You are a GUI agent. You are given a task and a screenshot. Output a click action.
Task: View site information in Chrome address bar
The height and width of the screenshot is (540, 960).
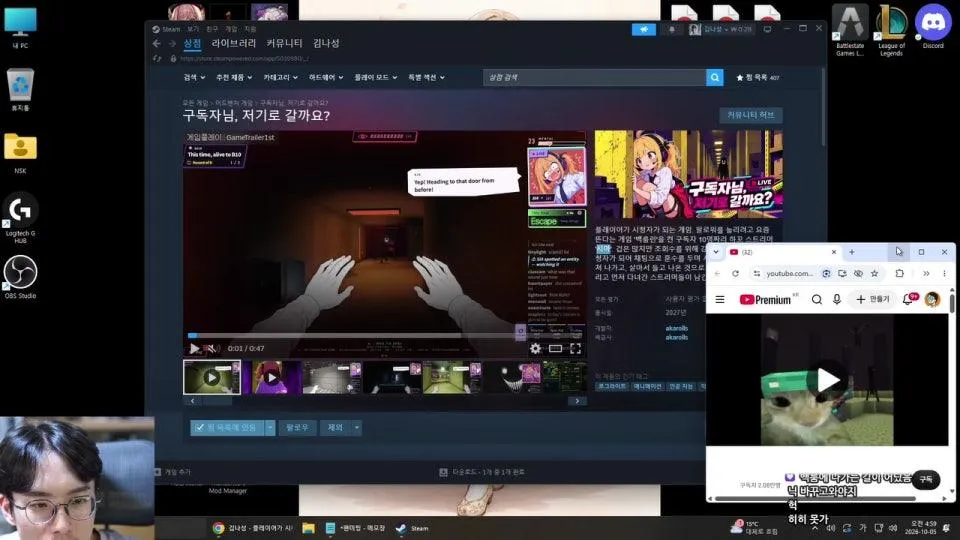[757, 274]
